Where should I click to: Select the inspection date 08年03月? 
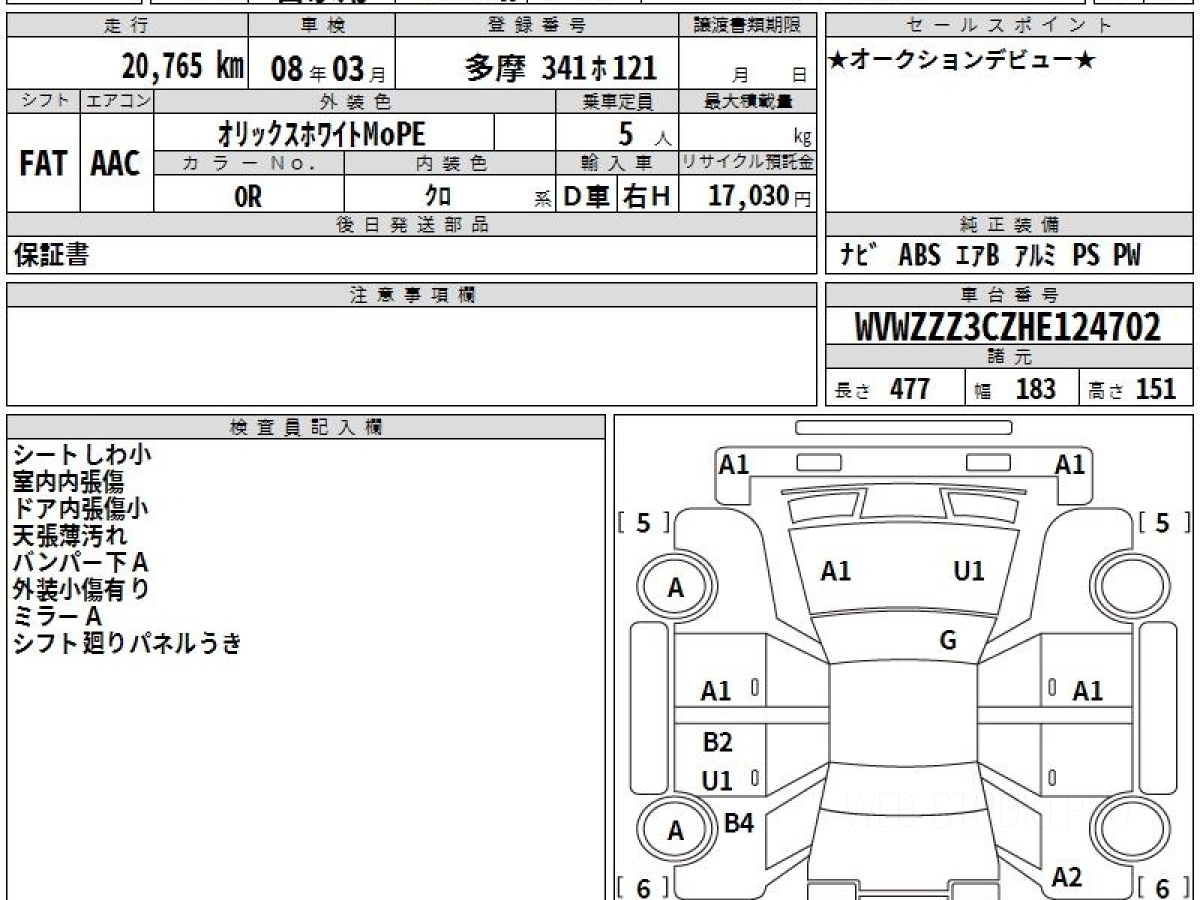(x=327, y=68)
